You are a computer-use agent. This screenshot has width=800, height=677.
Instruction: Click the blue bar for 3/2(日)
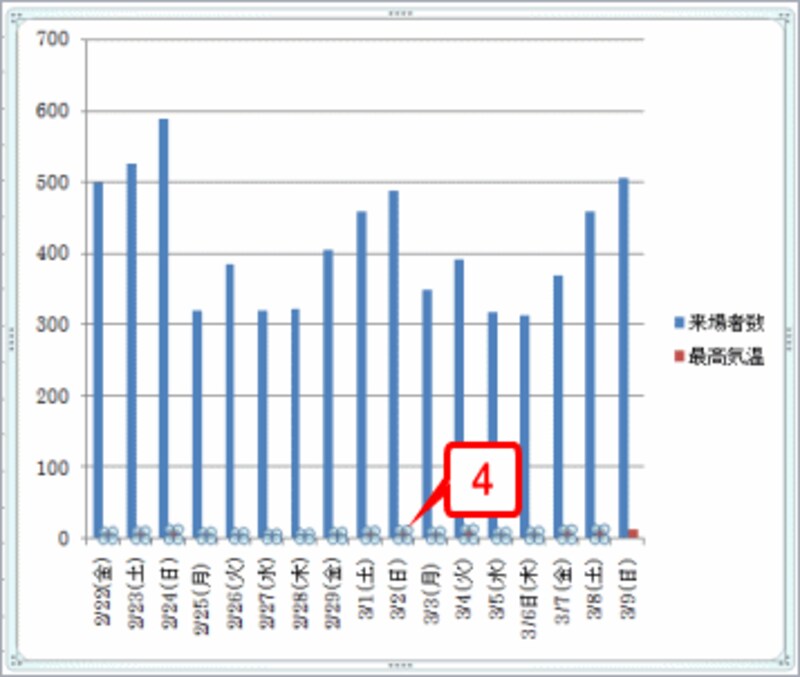point(393,360)
